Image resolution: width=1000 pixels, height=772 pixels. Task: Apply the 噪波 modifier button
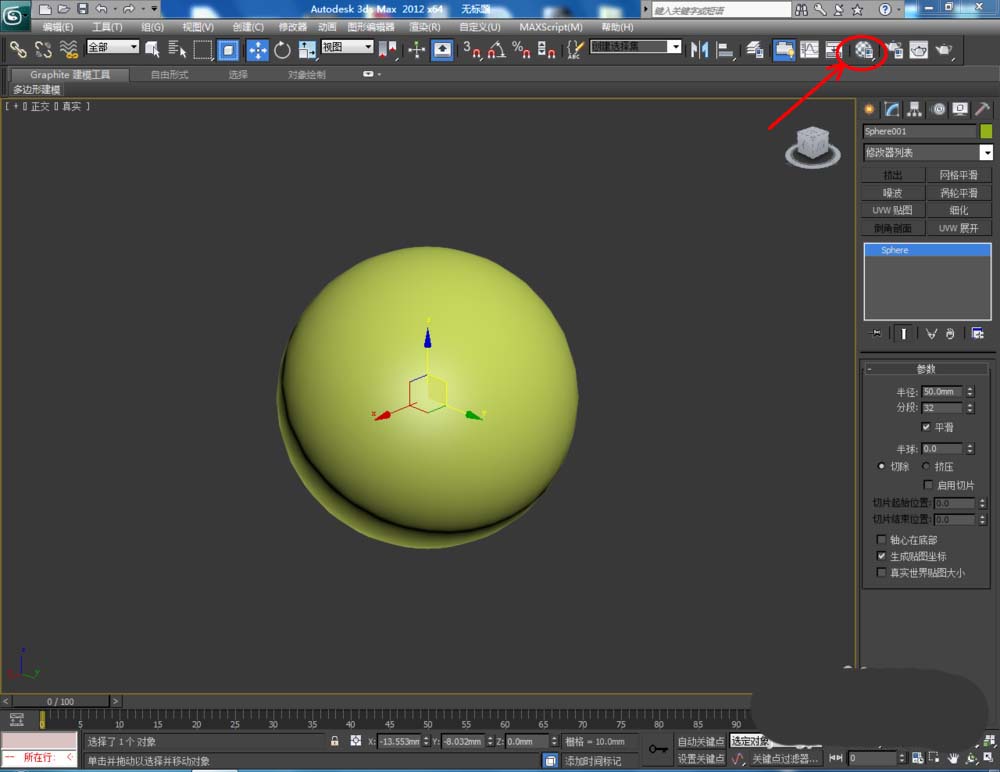(x=893, y=193)
